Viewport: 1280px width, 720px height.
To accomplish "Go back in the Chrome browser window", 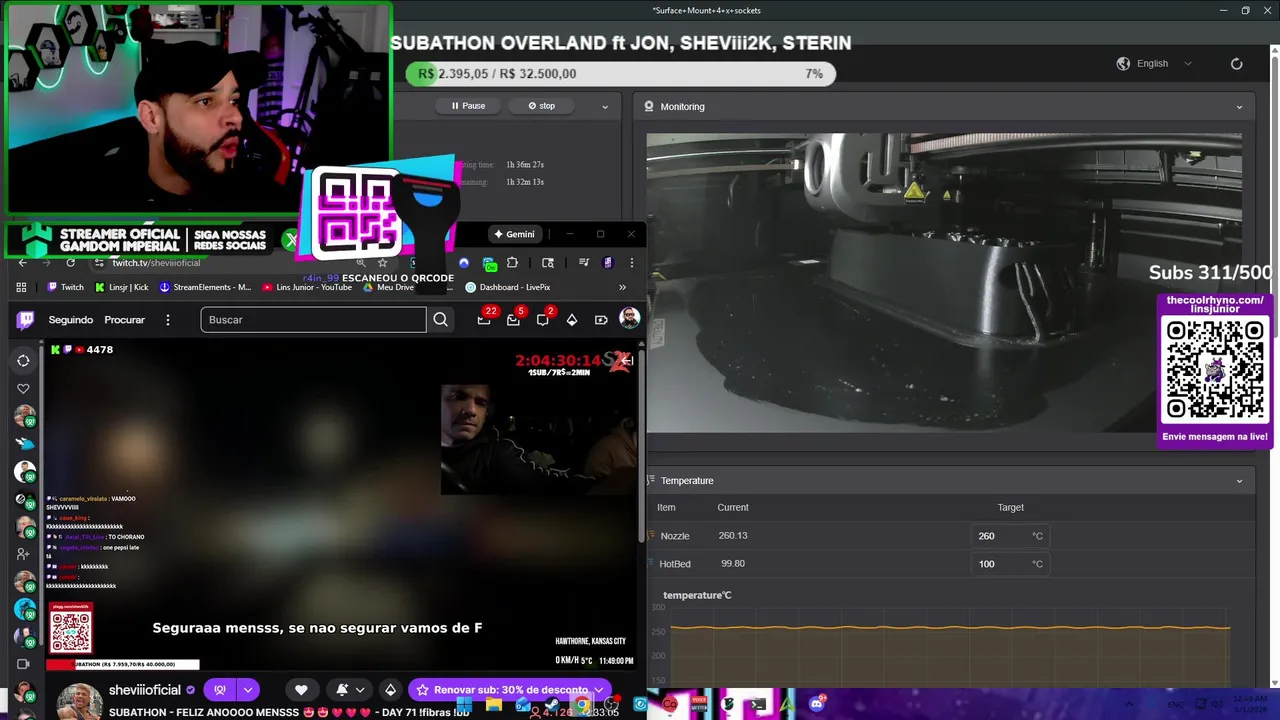I will (x=22, y=262).
